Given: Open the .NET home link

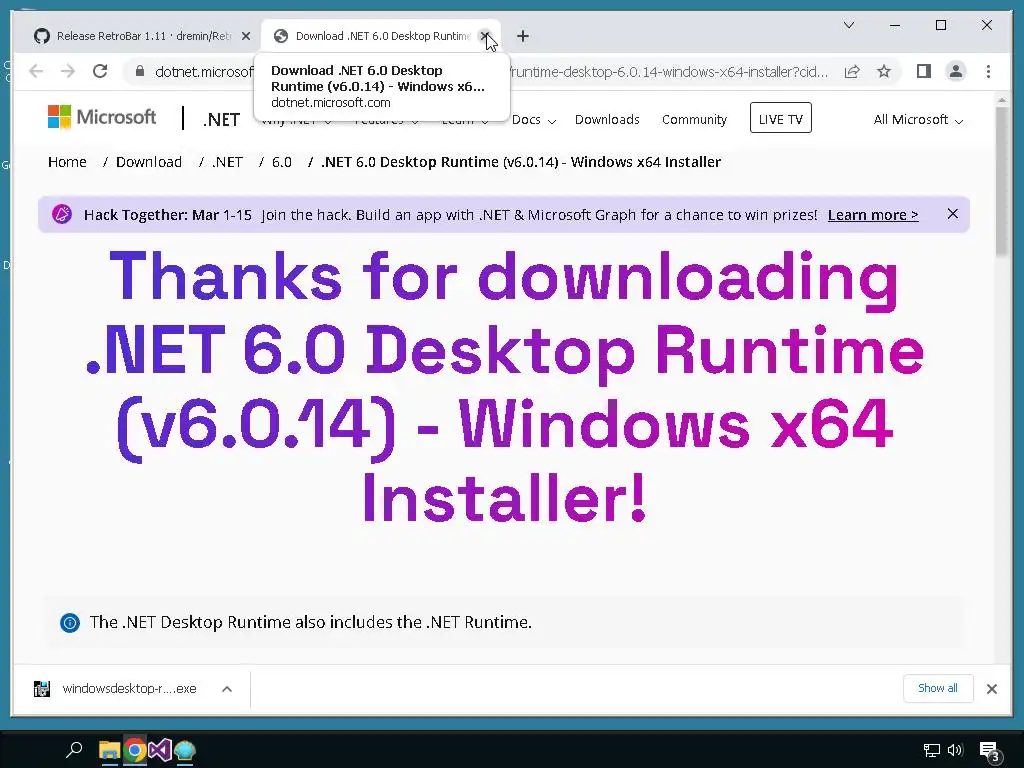Looking at the screenshot, I should point(221,120).
